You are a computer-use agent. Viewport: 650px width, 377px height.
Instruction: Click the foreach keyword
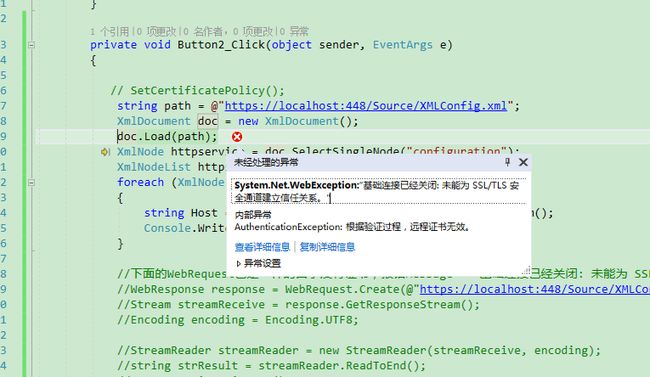tap(140, 182)
